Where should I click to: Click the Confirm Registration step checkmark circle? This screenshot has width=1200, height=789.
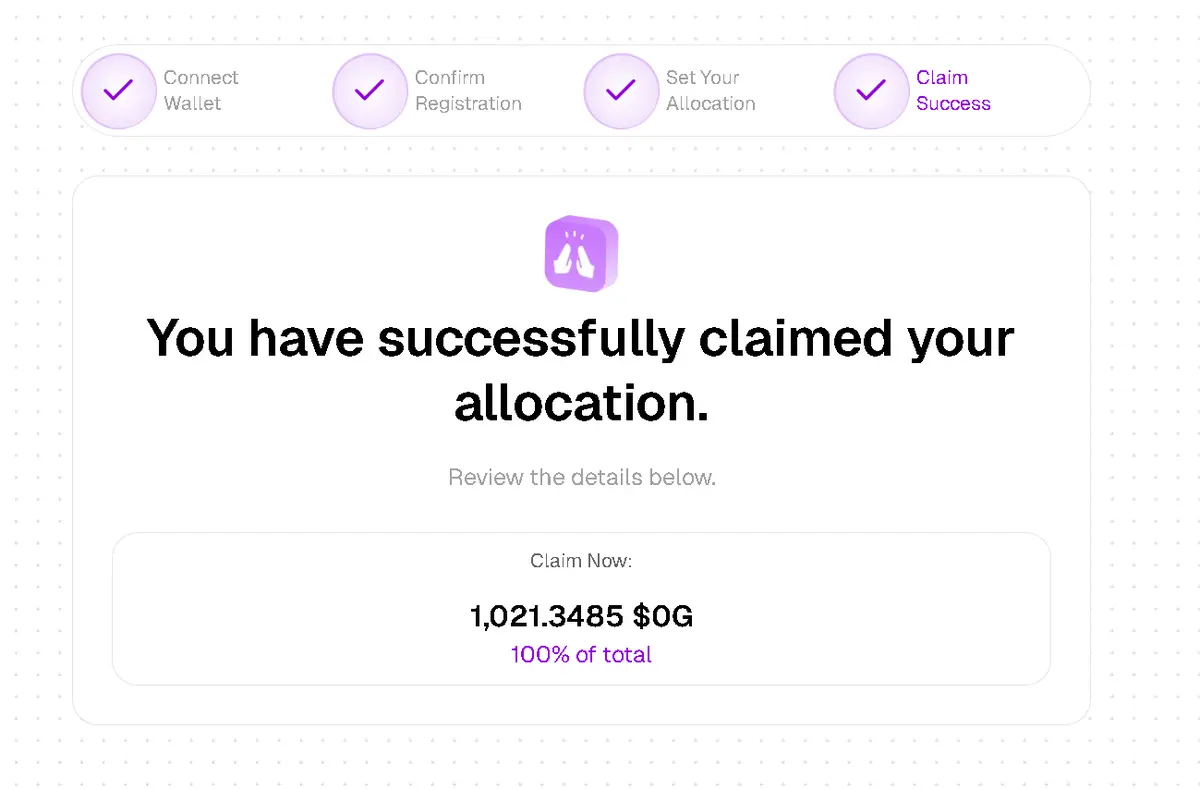click(370, 91)
